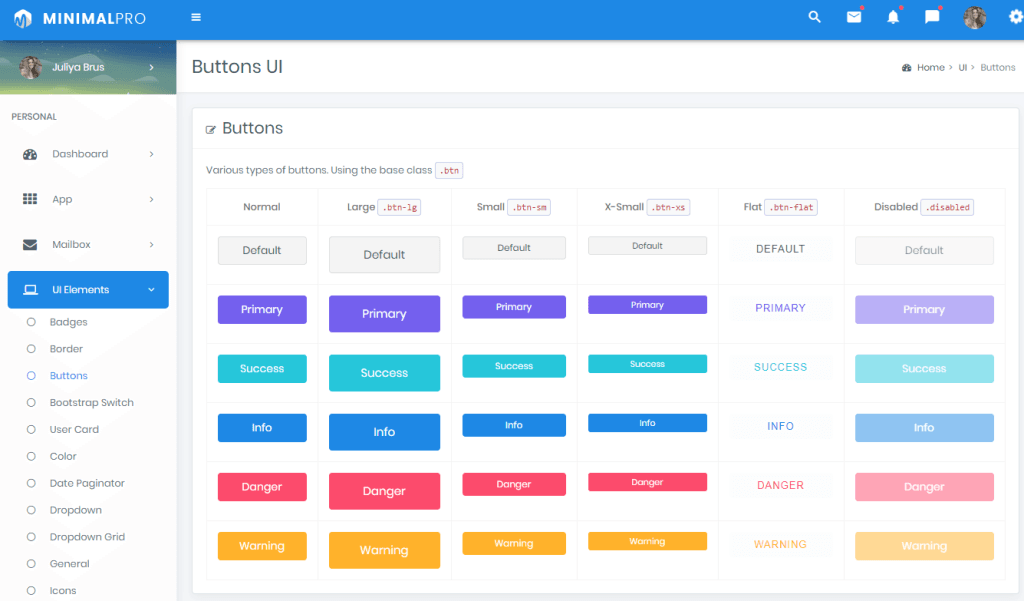Select the Buttons submenu item
This screenshot has height=601, width=1024.
[69, 376]
